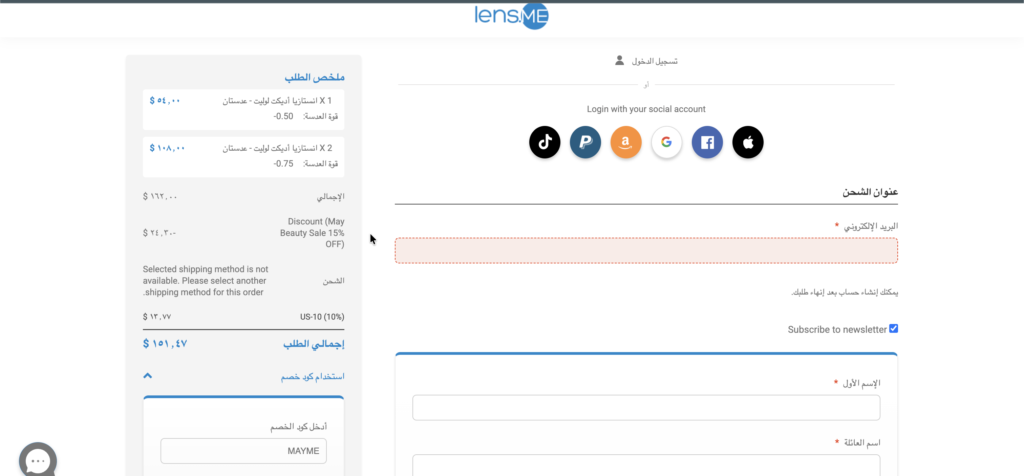Click the Discount (May Beauty Sale 15% OFF) text
Screen dimensions: 1024x476
tap(312, 233)
